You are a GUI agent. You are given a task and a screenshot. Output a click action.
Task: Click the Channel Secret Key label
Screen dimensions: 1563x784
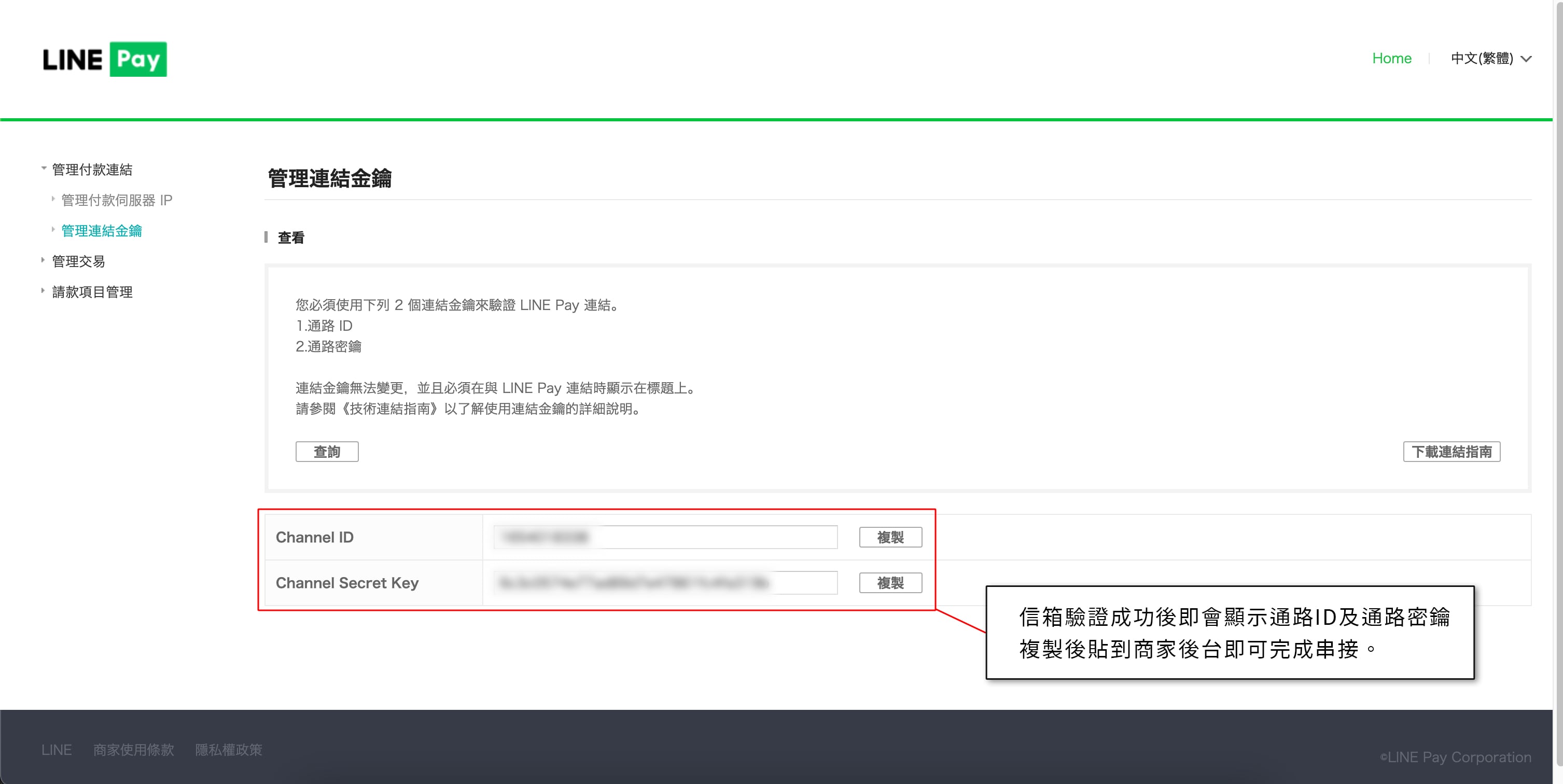click(x=347, y=582)
